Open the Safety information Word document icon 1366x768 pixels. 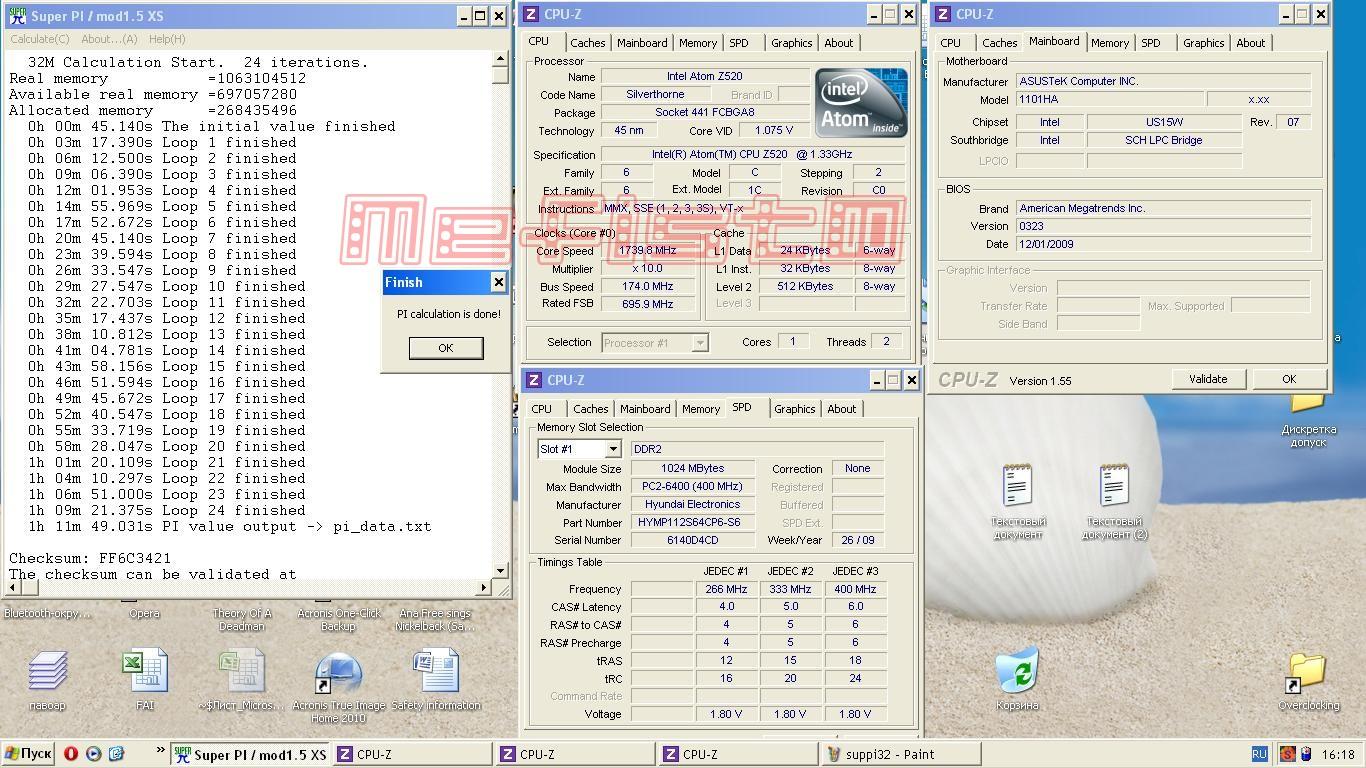coord(436,671)
